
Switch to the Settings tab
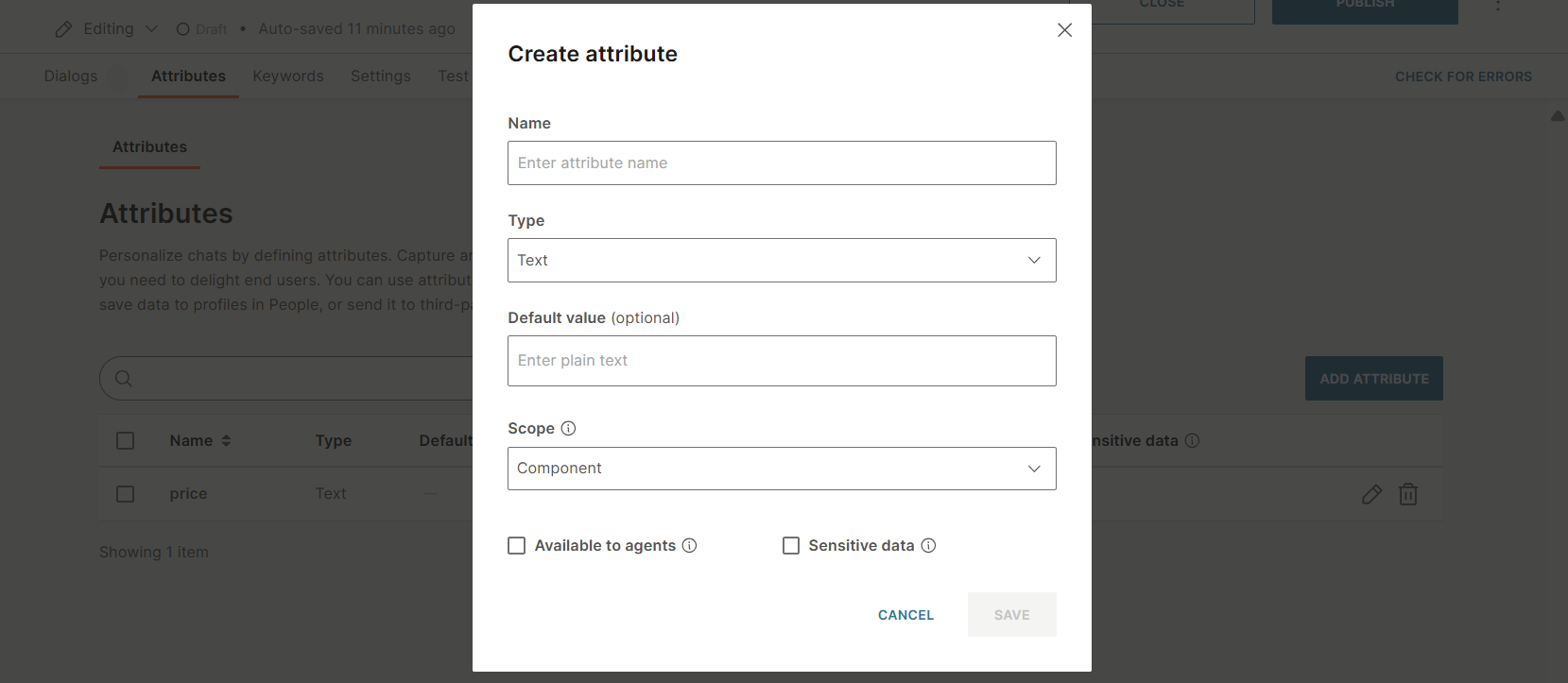380,76
